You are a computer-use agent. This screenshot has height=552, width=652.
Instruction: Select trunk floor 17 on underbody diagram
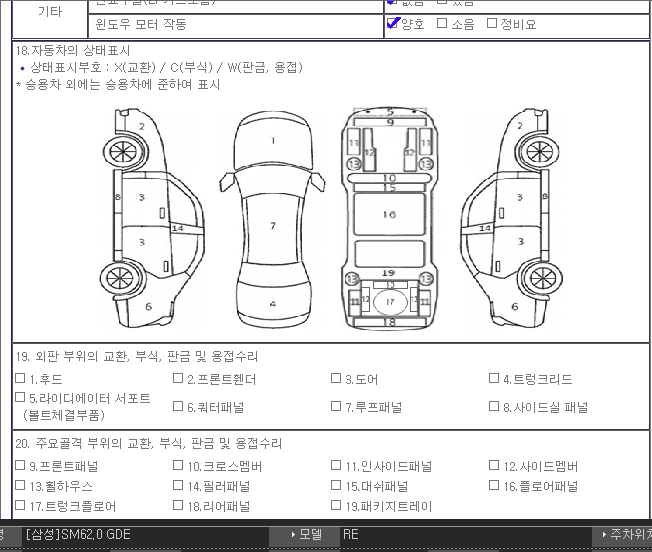390,300
